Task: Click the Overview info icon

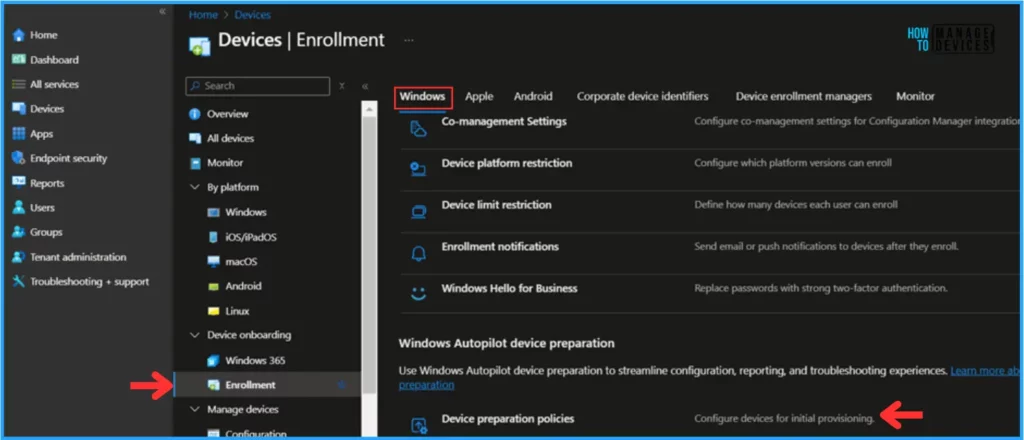Action: coord(195,114)
